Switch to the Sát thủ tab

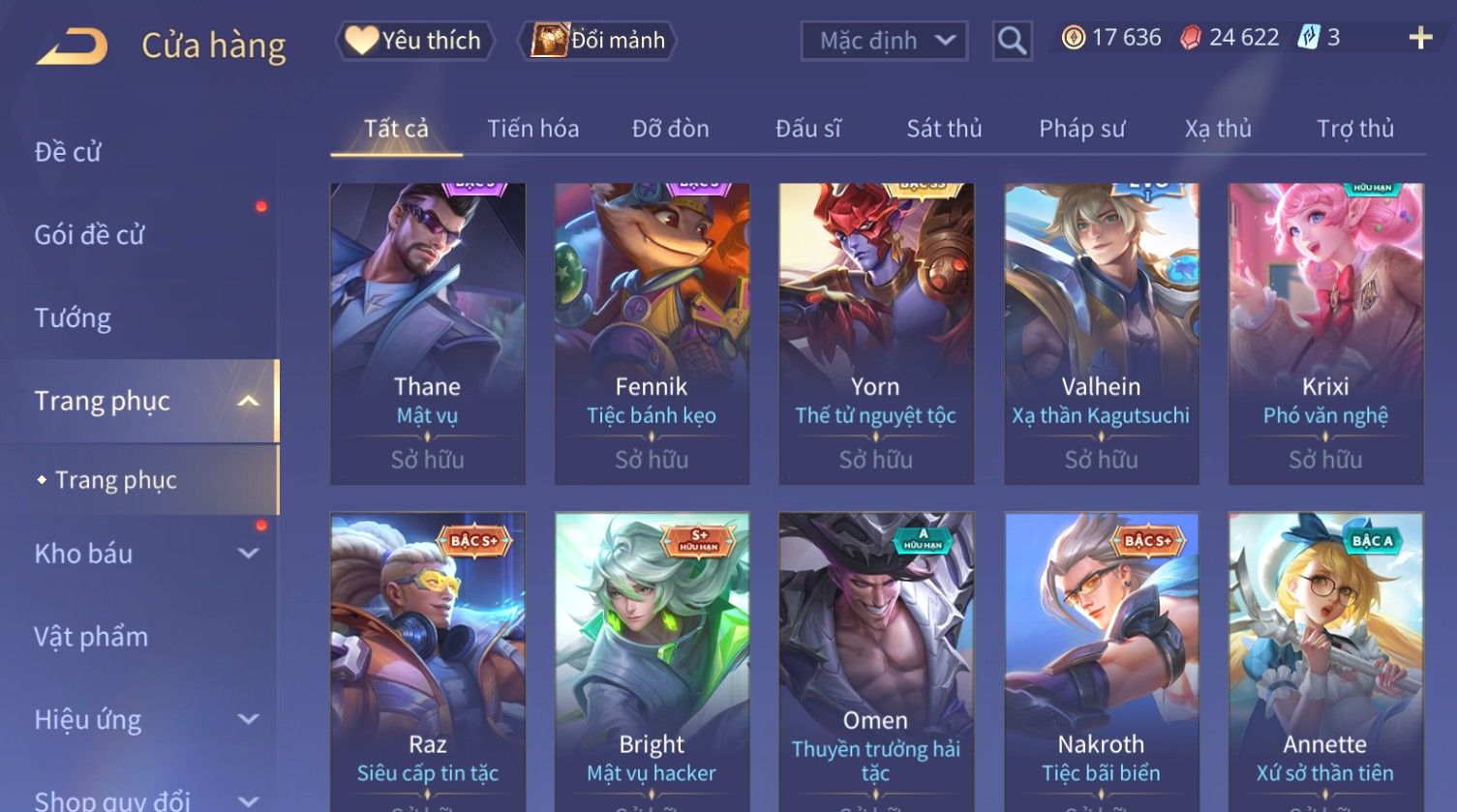[x=944, y=129]
